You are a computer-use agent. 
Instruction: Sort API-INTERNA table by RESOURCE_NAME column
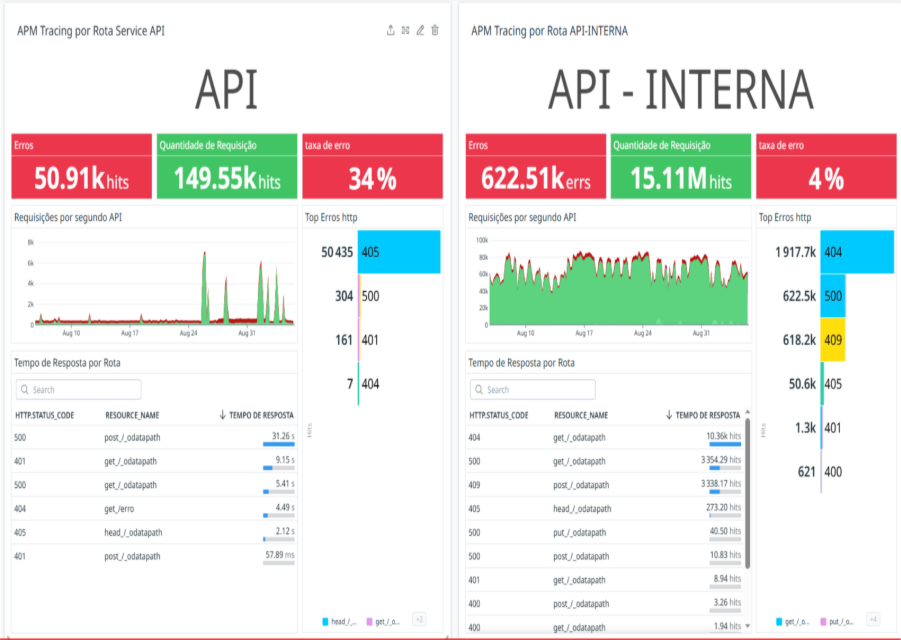(x=580, y=414)
